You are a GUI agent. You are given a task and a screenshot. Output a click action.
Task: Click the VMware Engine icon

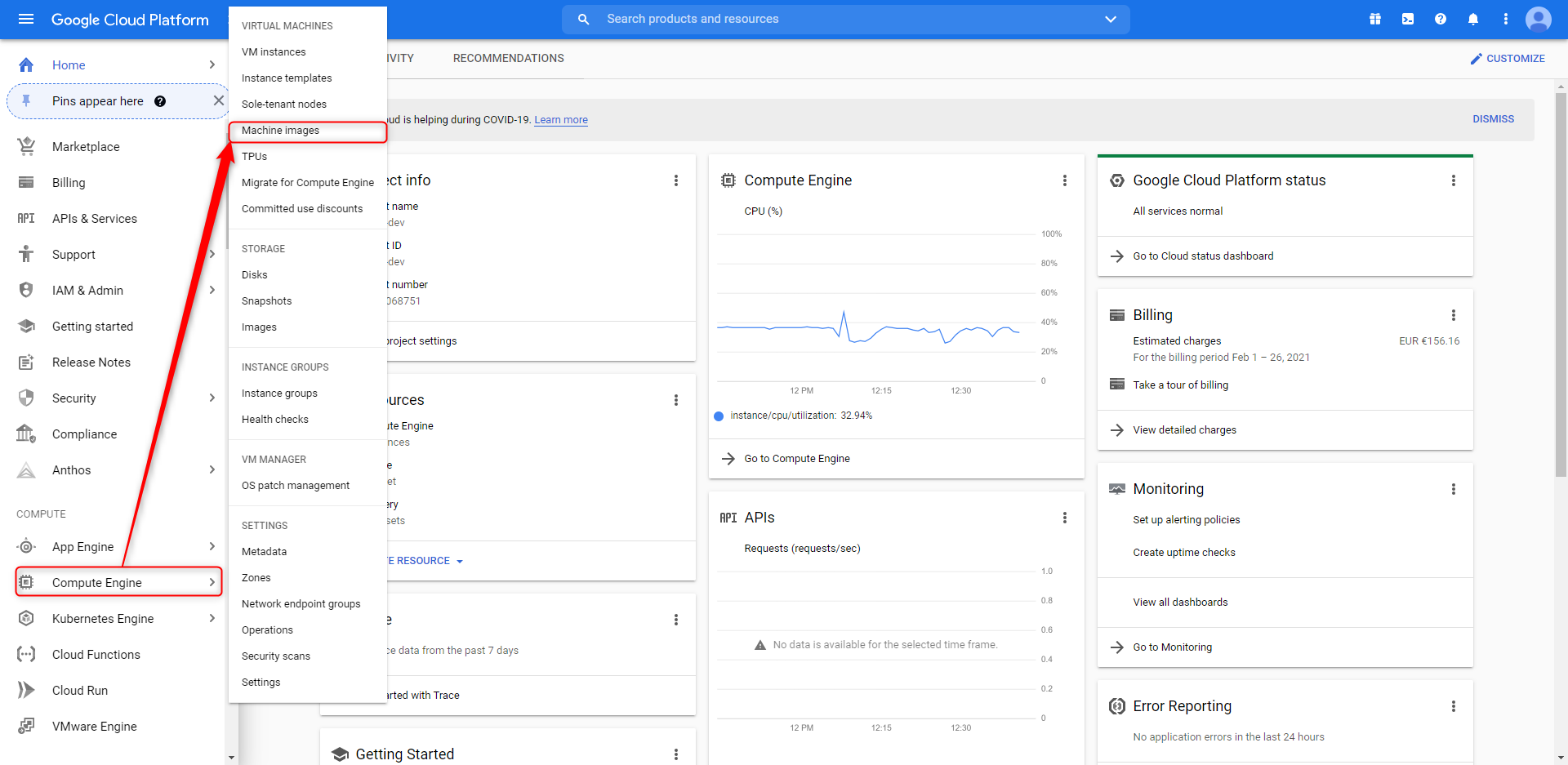coord(26,726)
